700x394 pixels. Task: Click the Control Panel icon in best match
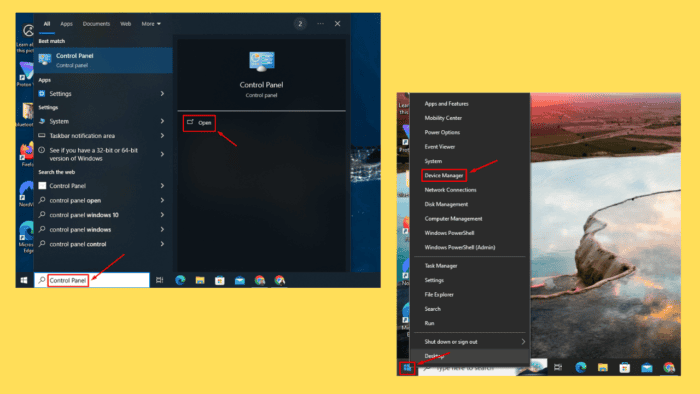[x=45, y=60]
